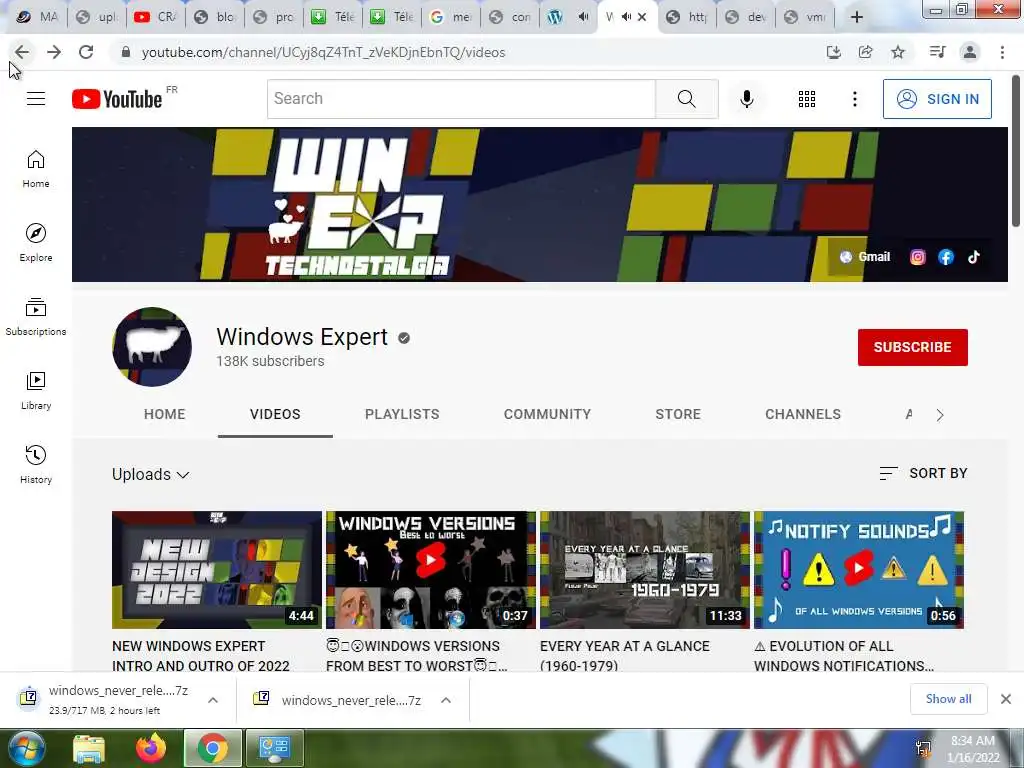Close the downloads bar
Viewport: 1024px width, 768px height.
point(1006,699)
